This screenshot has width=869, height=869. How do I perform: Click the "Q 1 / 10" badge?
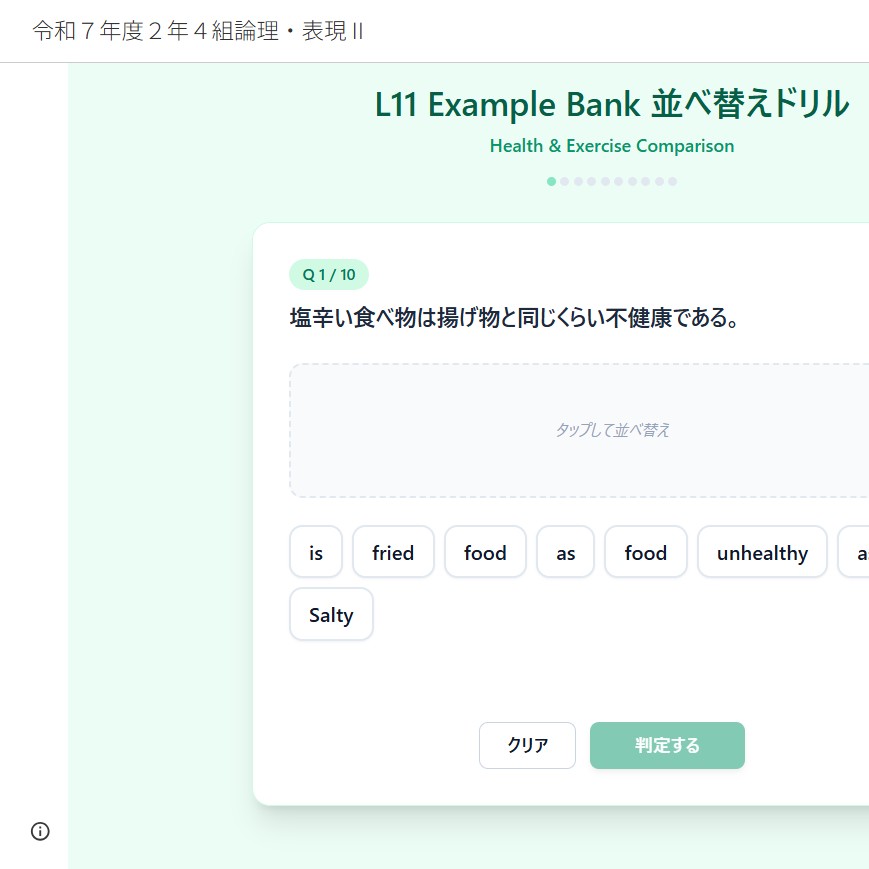tap(329, 274)
